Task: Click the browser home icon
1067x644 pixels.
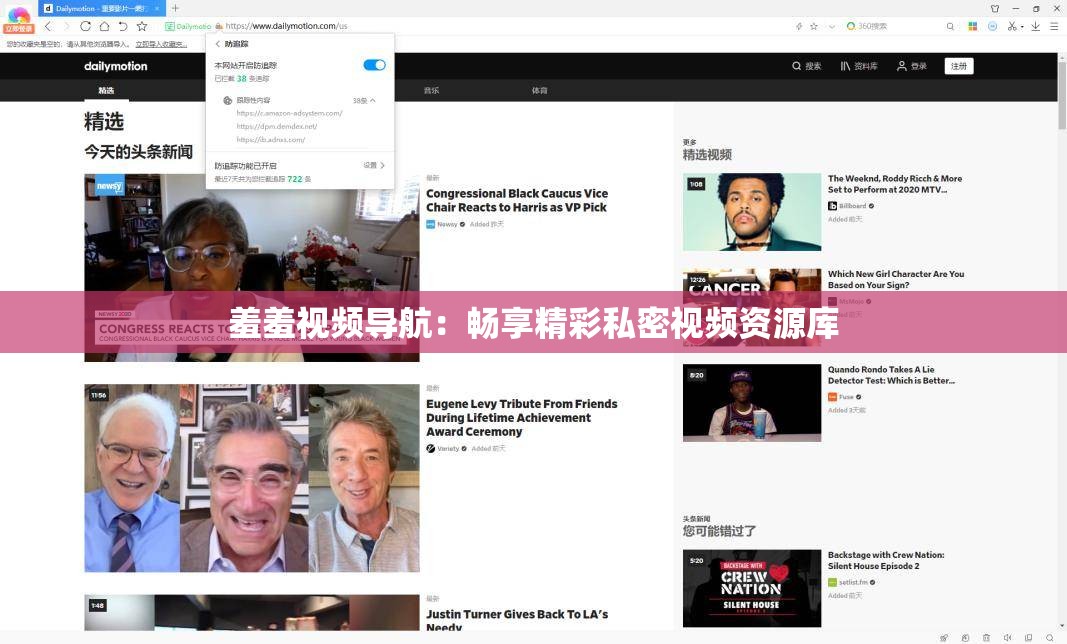Action: [x=104, y=26]
